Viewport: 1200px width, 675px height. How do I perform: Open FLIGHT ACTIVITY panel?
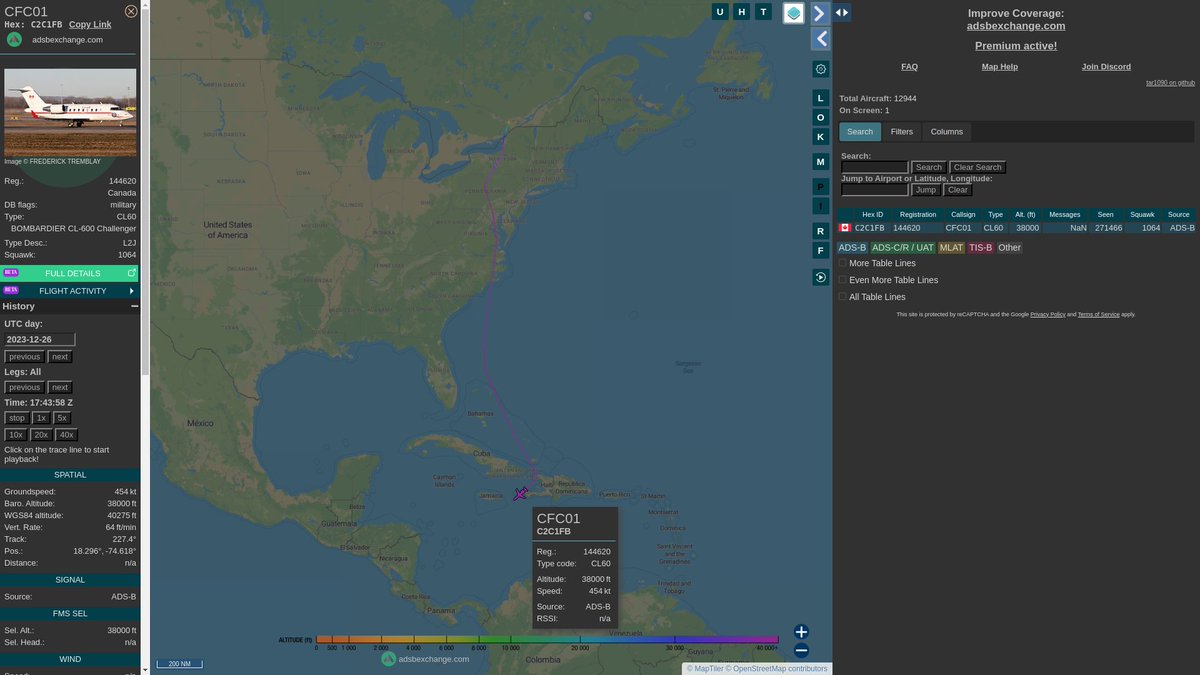click(x=70, y=291)
